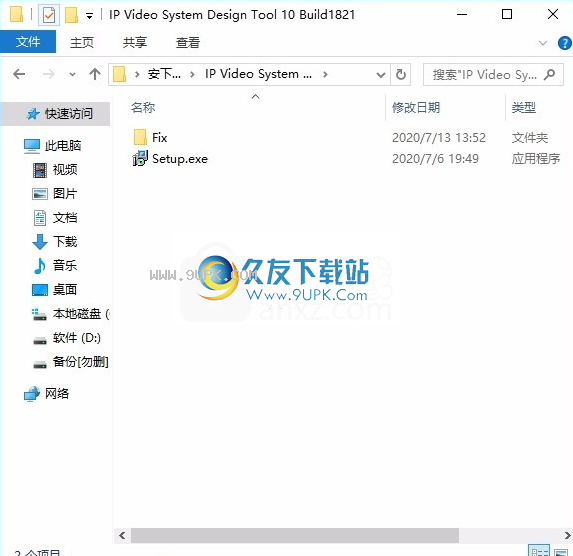Select the Fix folder

tap(160, 138)
